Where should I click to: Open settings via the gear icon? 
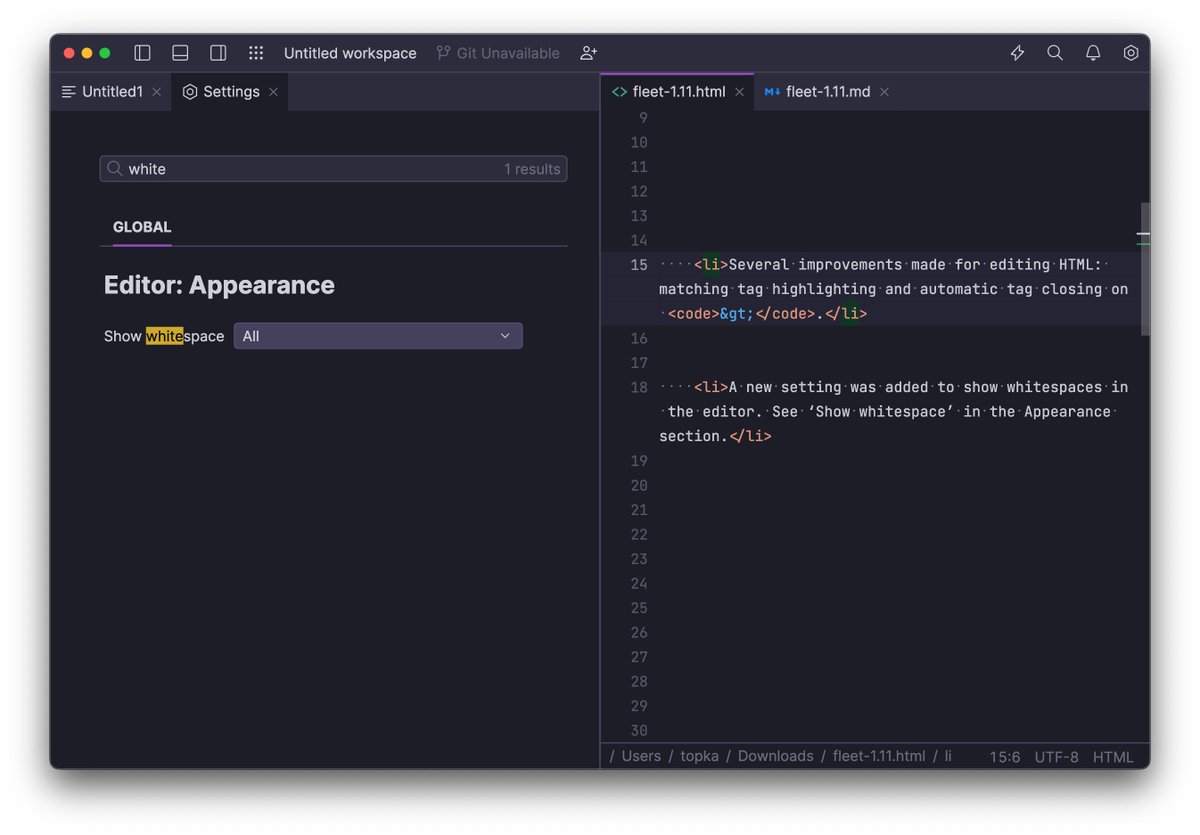(x=1131, y=52)
